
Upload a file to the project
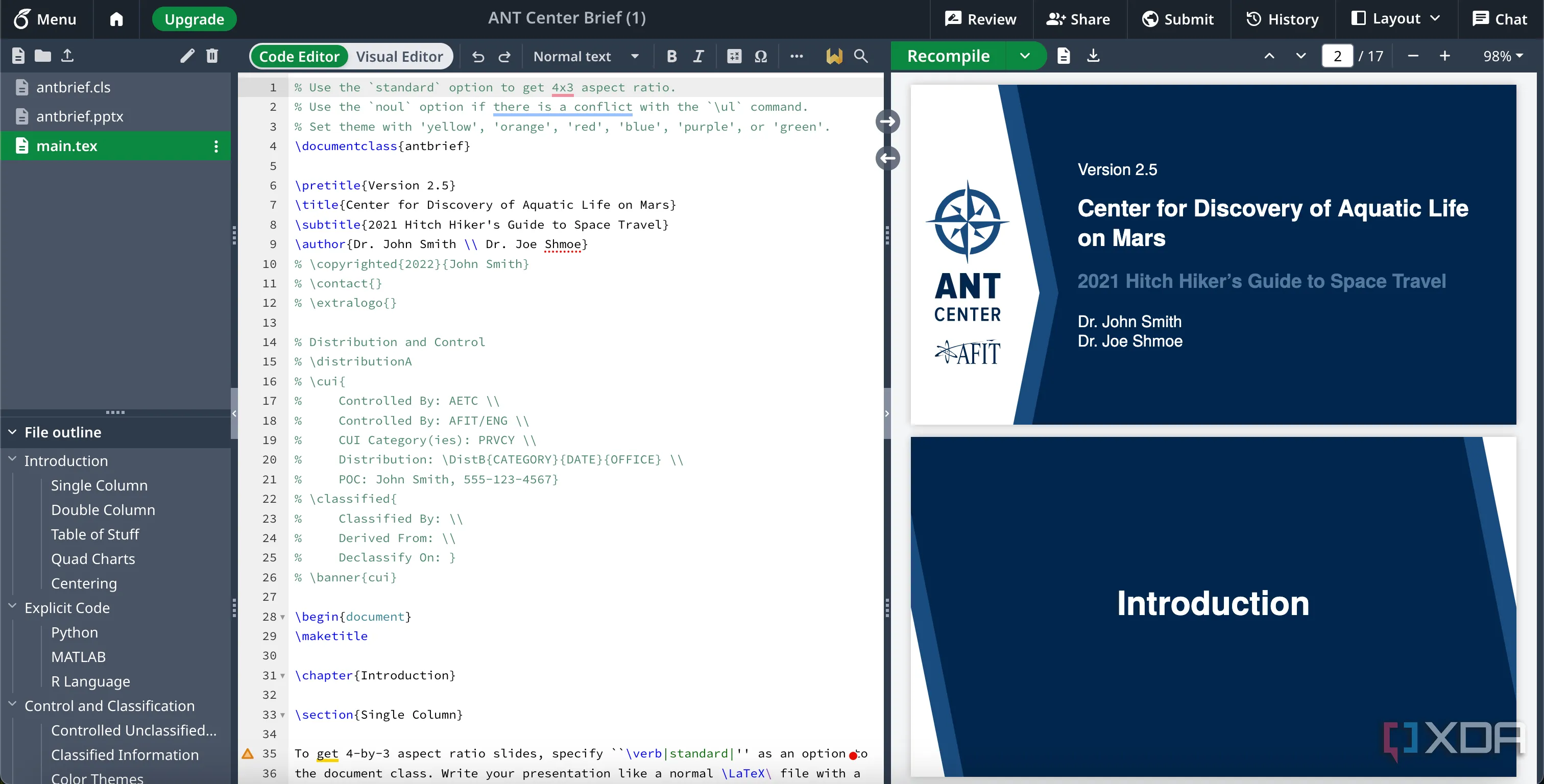tap(67, 56)
